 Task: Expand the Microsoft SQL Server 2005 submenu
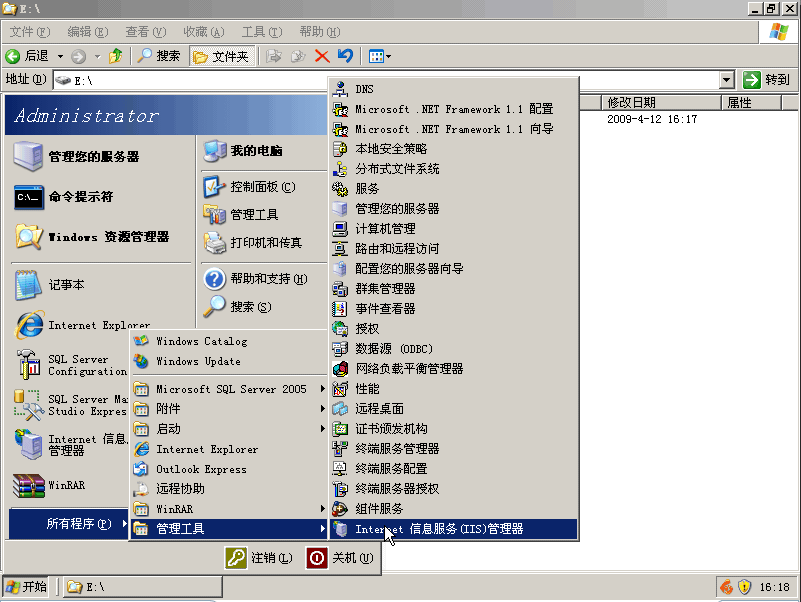(x=229, y=389)
